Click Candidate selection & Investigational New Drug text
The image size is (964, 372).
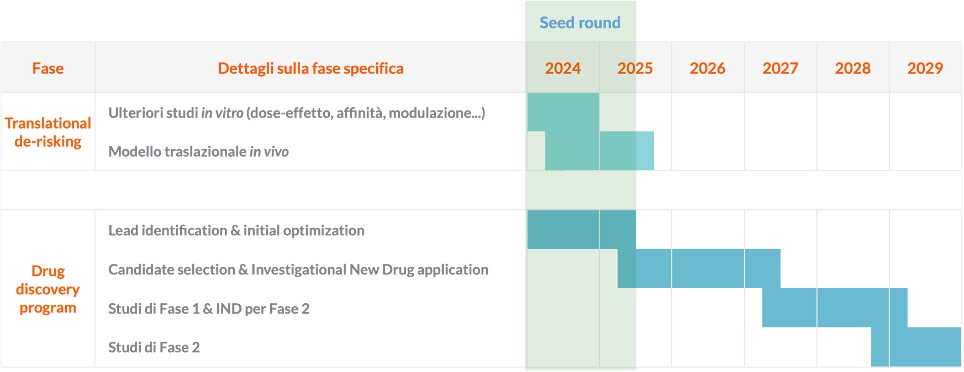(298, 269)
